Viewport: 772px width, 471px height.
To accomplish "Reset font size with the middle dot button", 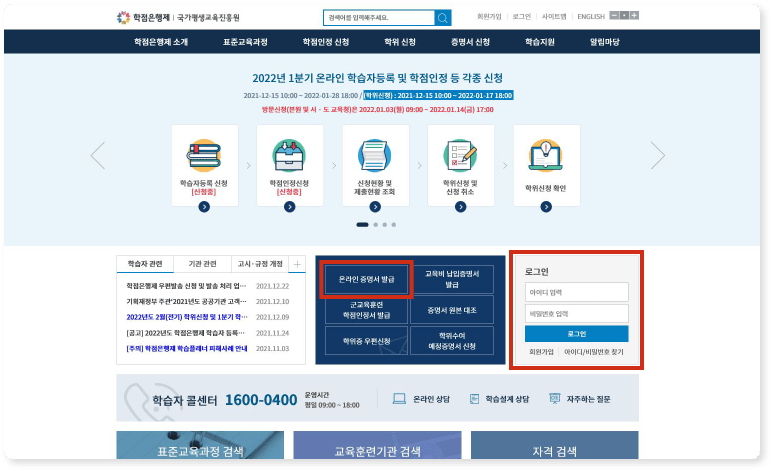I will click(x=624, y=15).
